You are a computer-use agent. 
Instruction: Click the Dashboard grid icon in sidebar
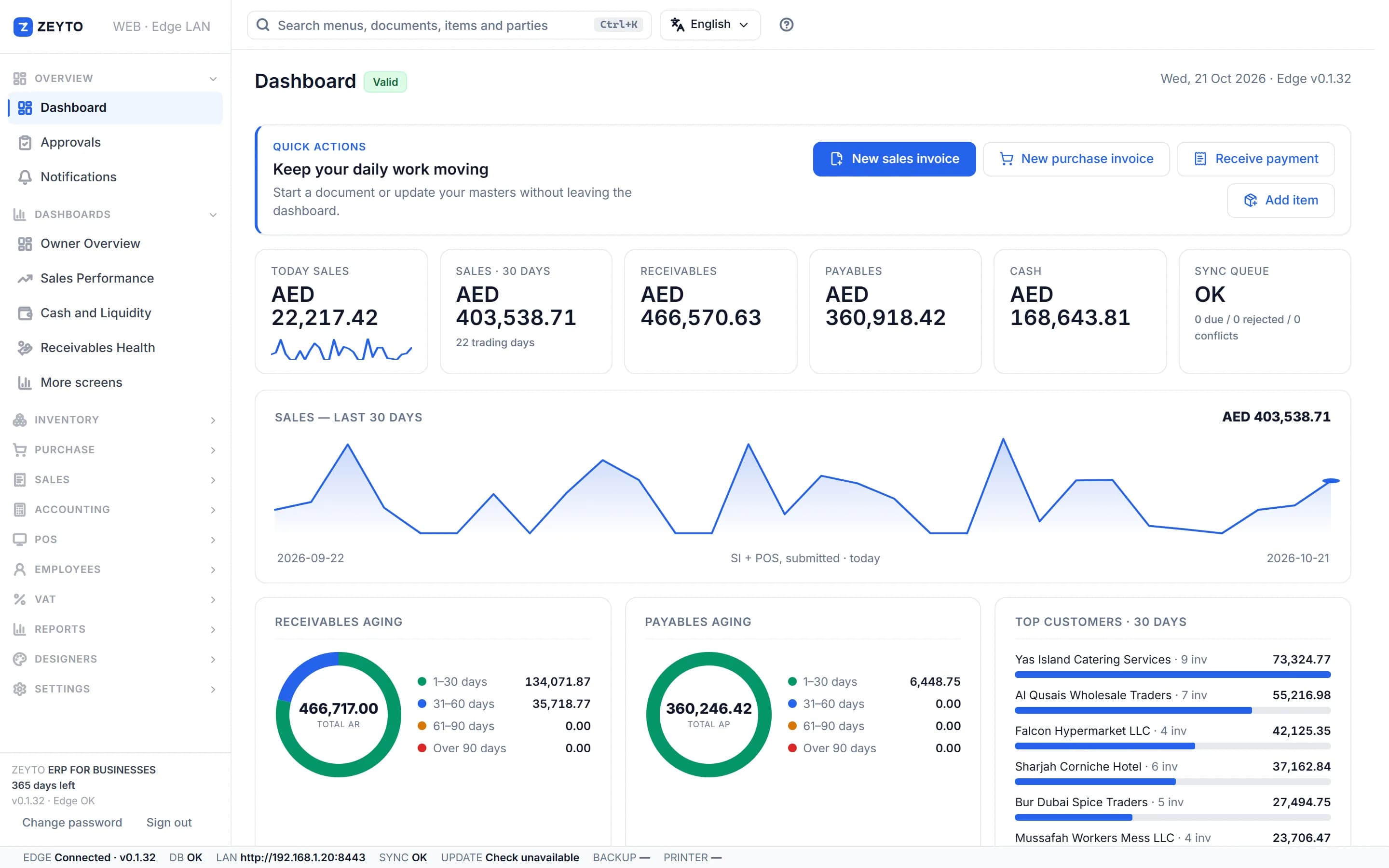25,108
